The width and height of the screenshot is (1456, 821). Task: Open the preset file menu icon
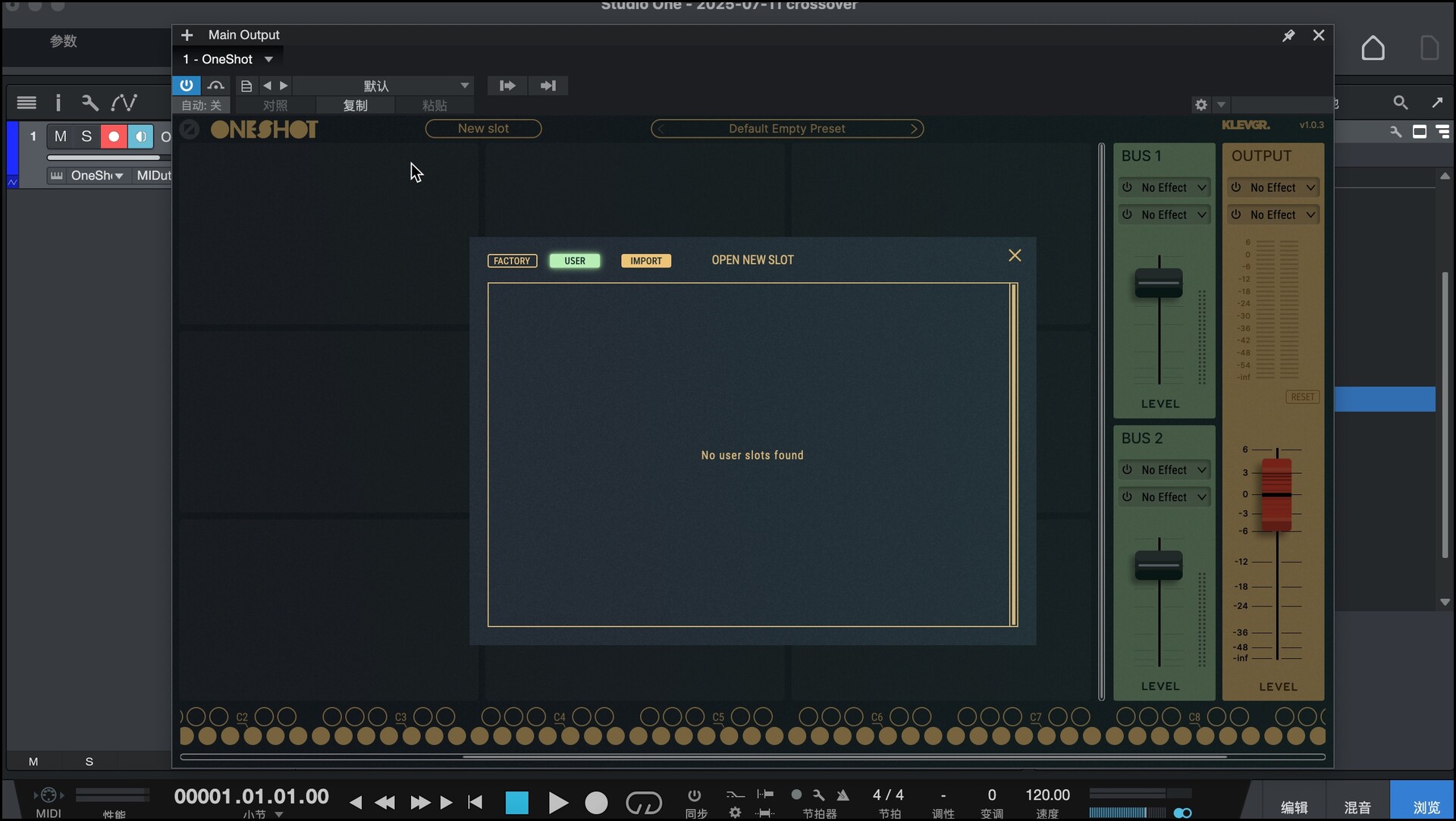point(246,86)
